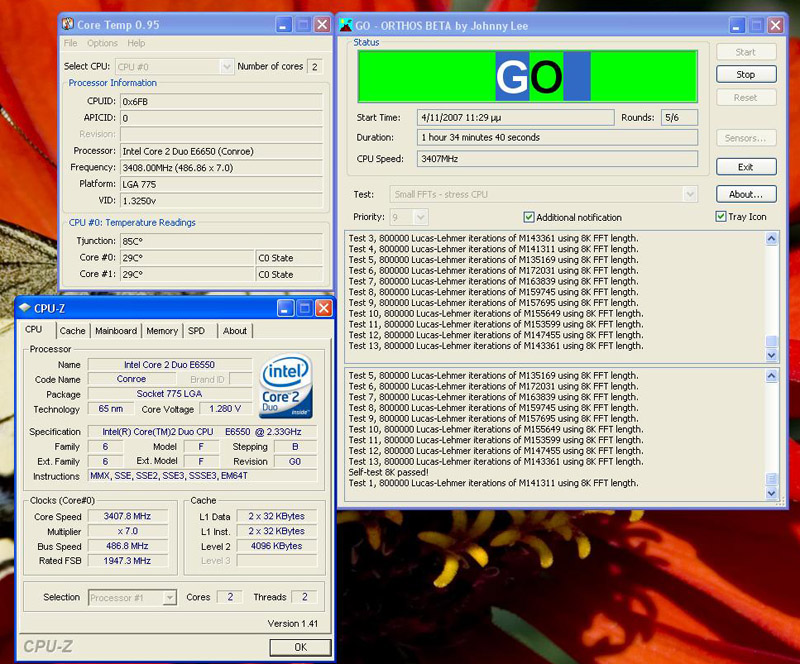Screen dimensions: 800x664
Task: Click the lower log scrollbar up arrow
Action: click(771, 376)
